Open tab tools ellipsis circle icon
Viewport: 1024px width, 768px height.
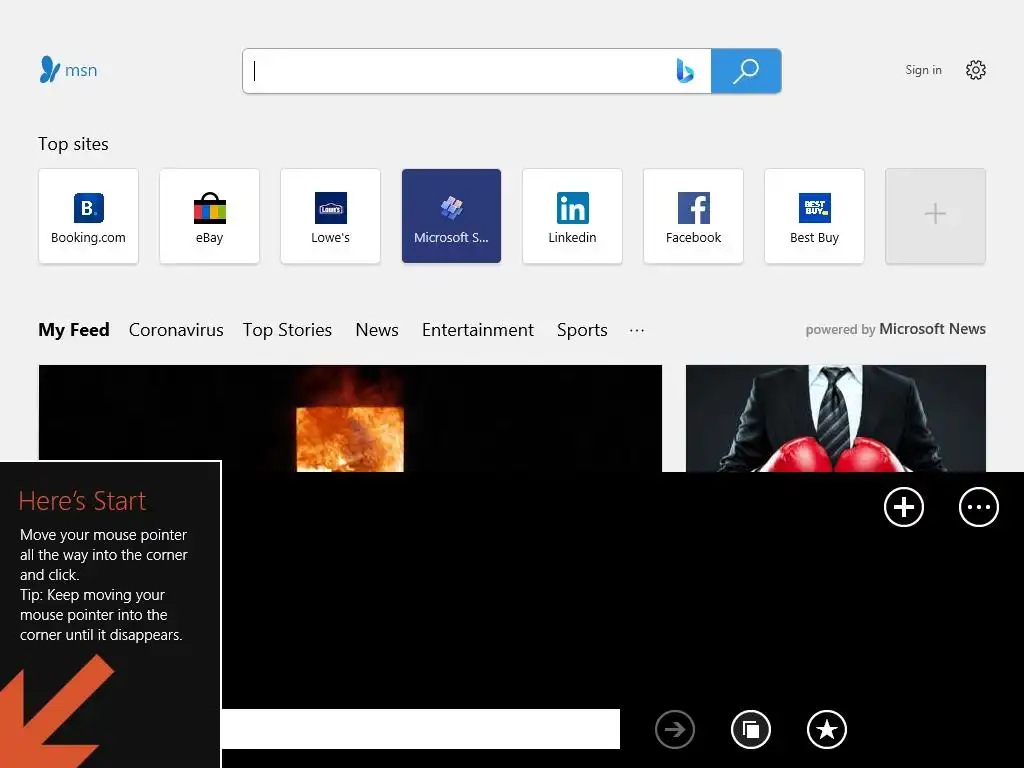(x=979, y=507)
